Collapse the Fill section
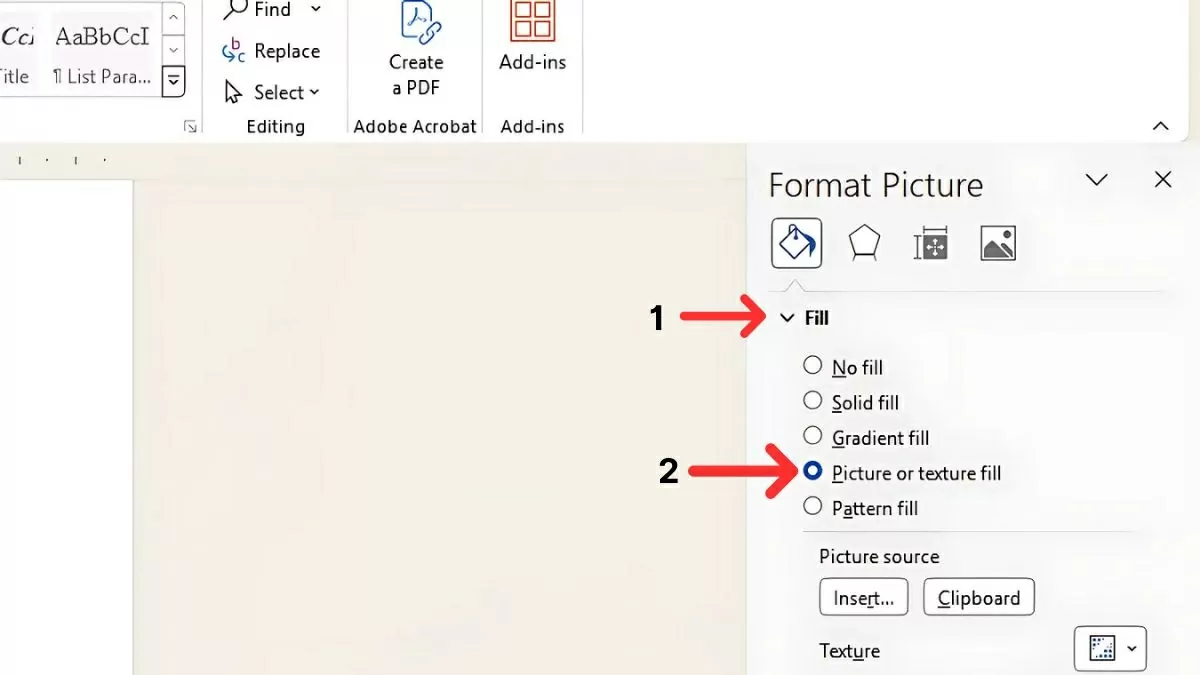The height and width of the screenshot is (675, 1200). [x=787, y=317]
